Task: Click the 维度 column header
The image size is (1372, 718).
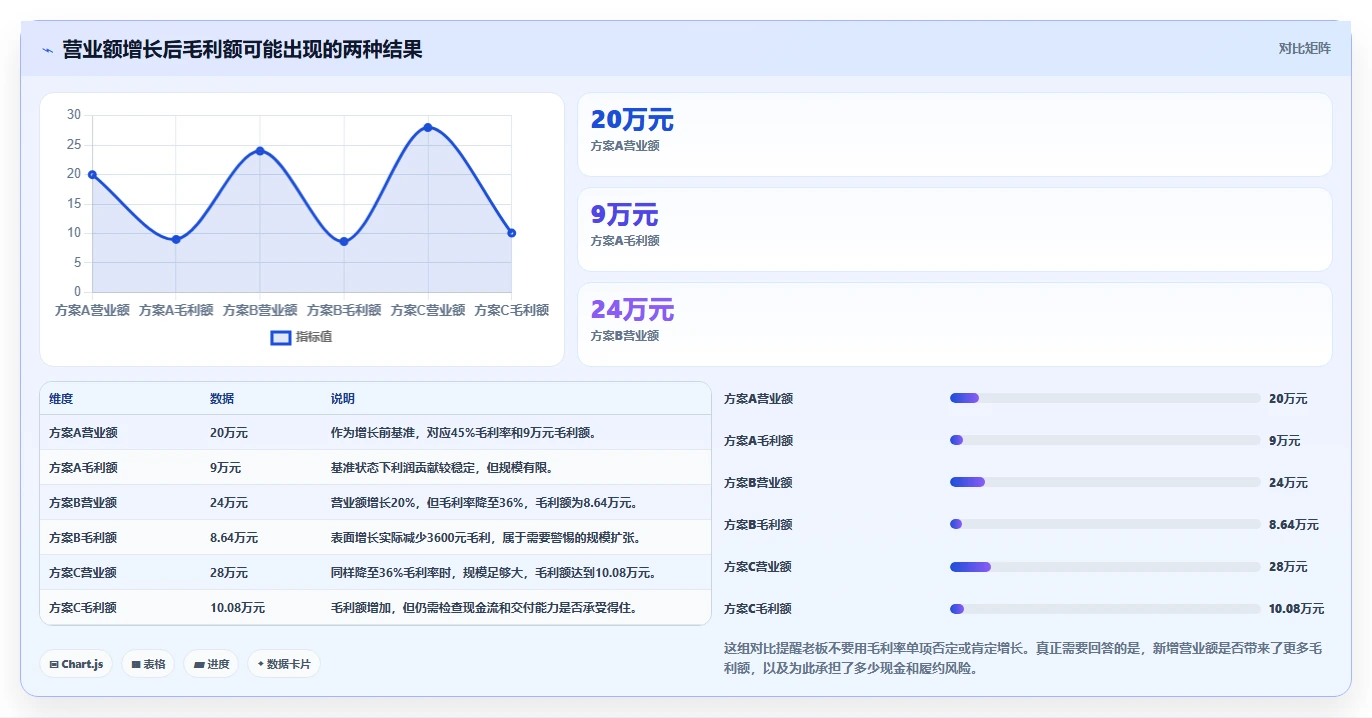Action: click(x=61, y=399)
